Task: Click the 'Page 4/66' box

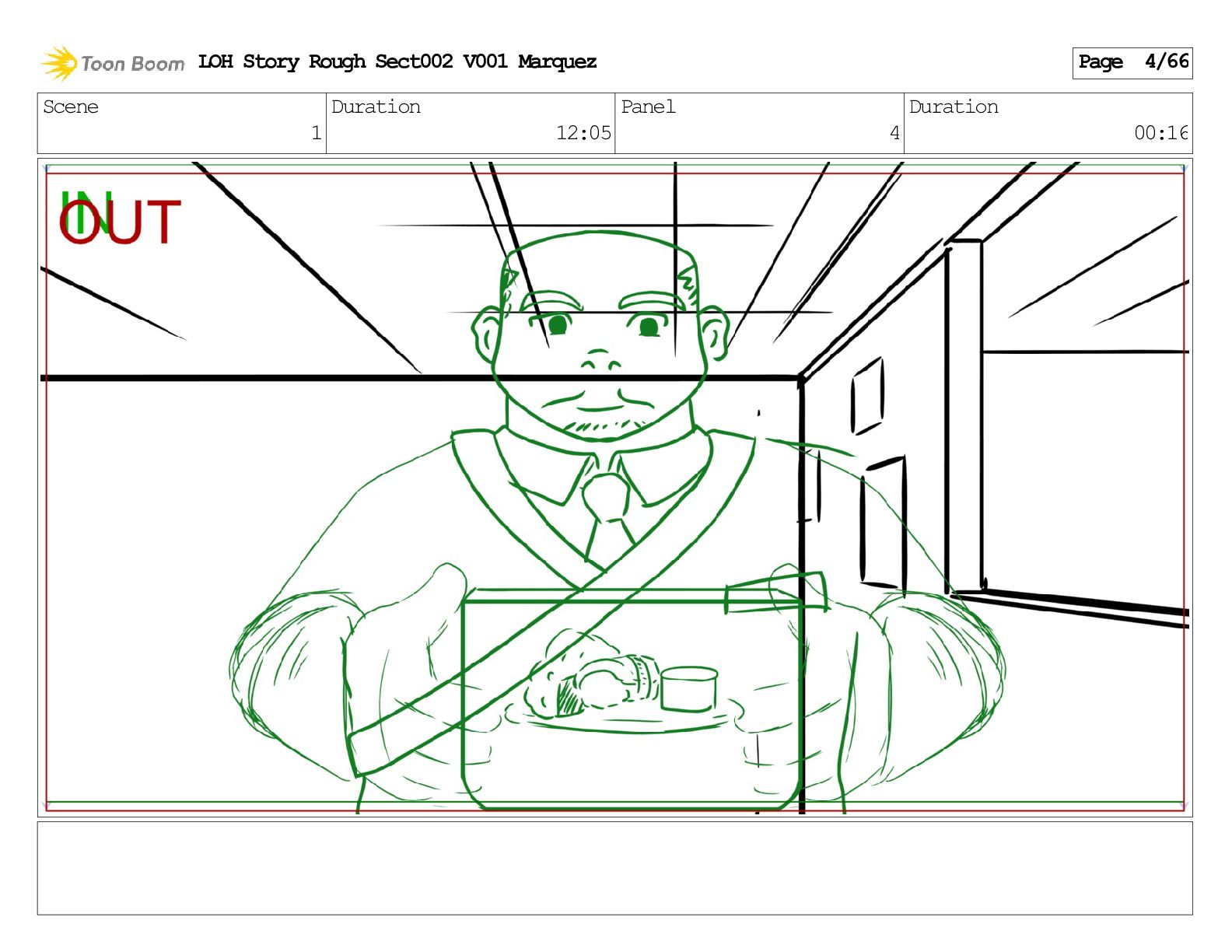Action: pos(1132,62)
